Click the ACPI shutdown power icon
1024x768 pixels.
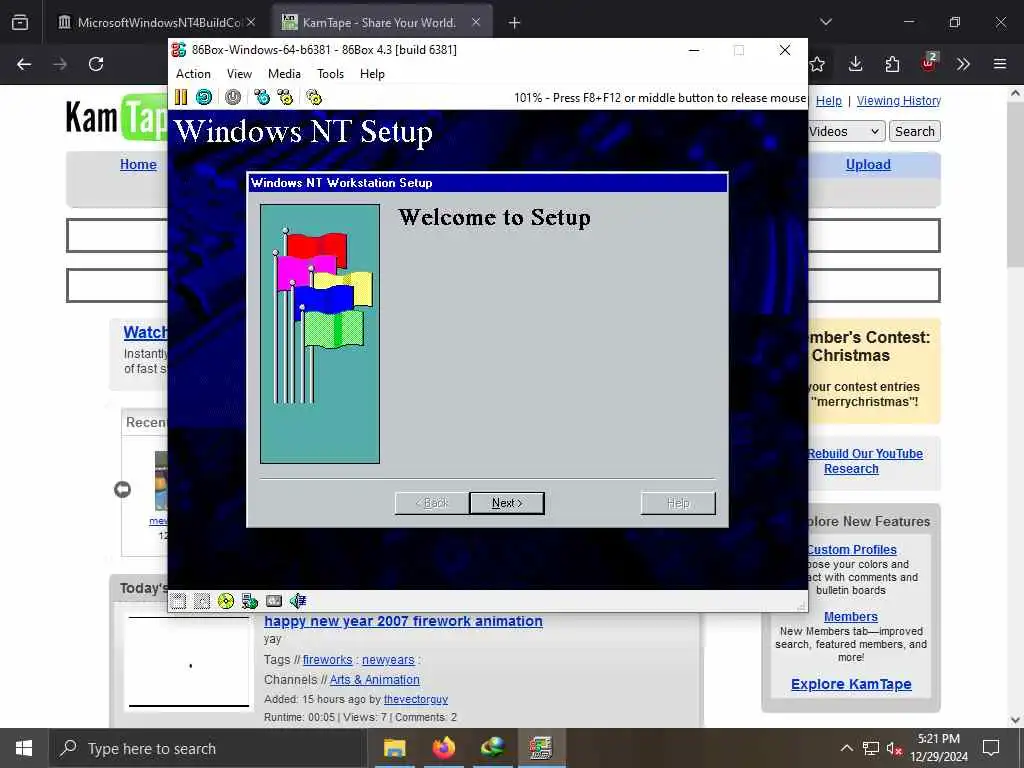pyautogui.click(x=232, y=97)
